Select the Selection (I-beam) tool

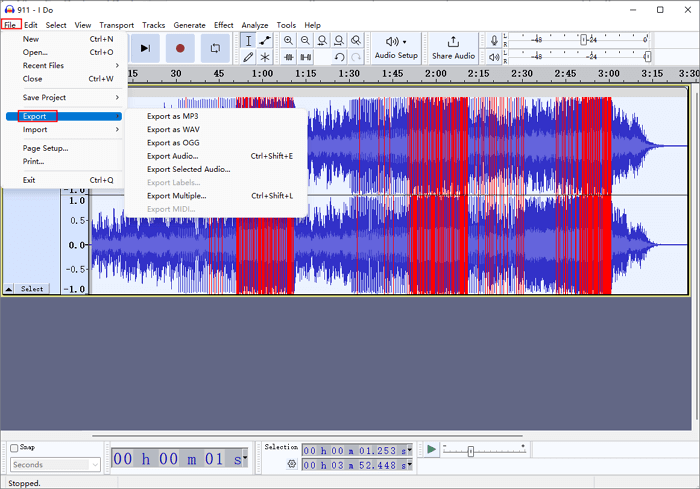point(248,40)
